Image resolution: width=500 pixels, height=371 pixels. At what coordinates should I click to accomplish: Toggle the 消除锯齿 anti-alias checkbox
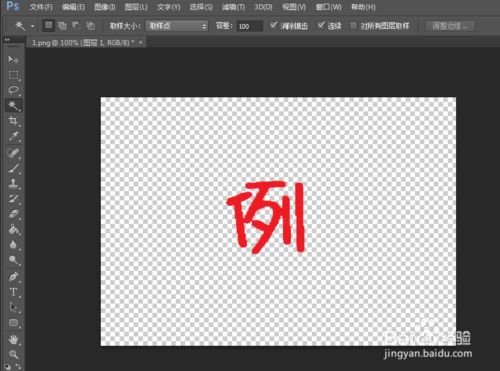coord(273,25)
